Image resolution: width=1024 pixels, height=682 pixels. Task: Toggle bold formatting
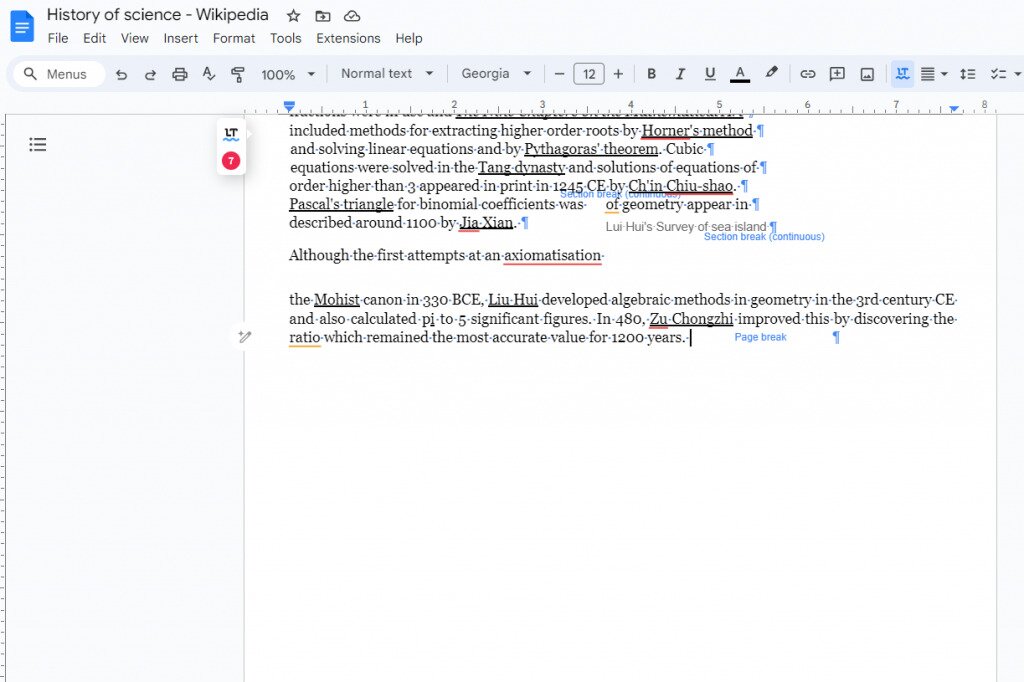click(x=651, y=73)
